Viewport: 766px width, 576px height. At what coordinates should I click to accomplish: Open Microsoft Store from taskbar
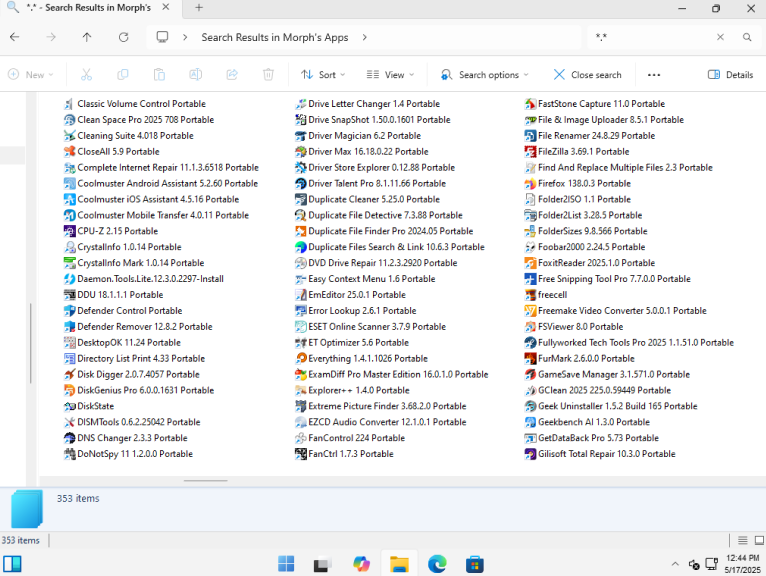click(x=475, y=564)
